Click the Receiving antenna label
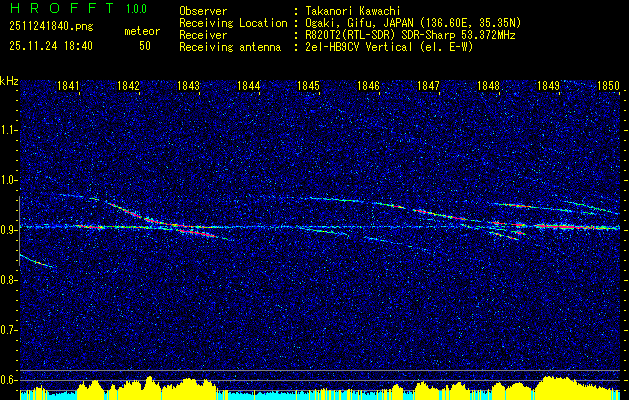 point(230,47)
